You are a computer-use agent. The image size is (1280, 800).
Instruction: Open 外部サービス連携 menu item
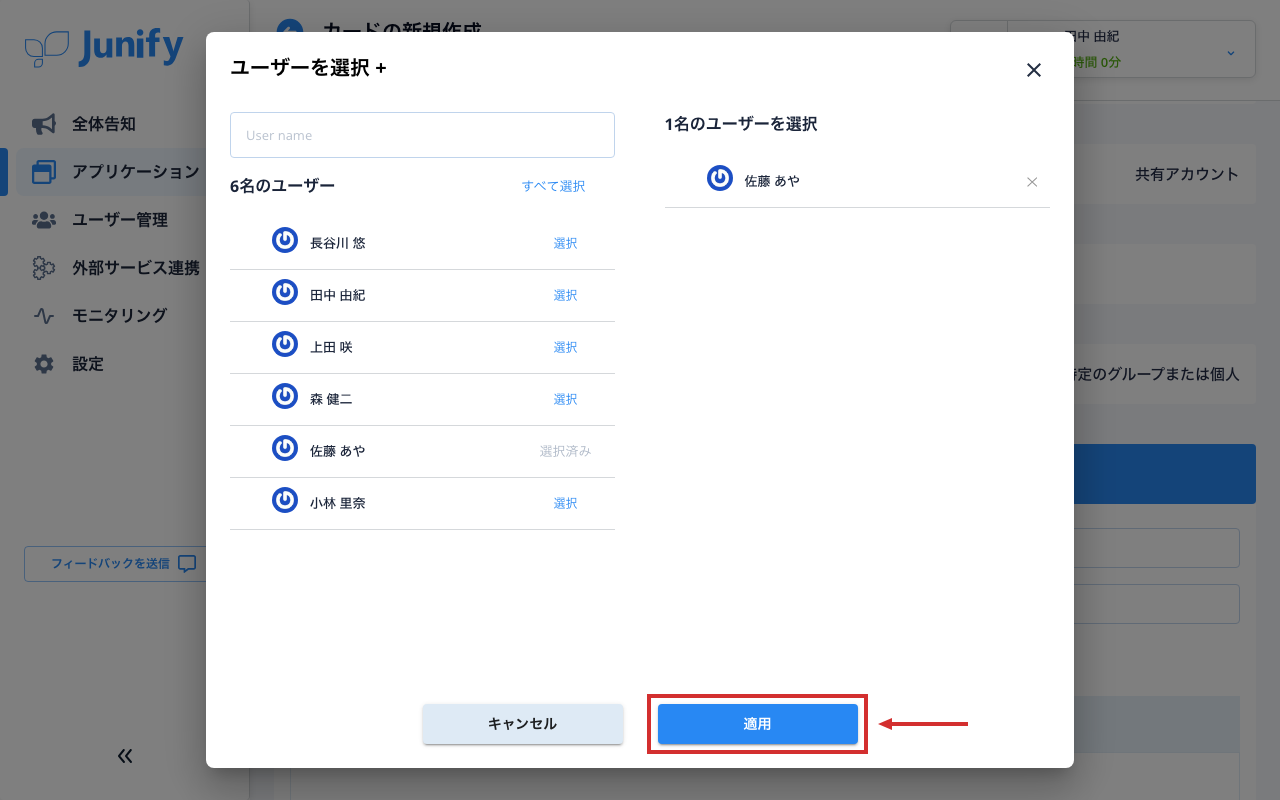coord(136,268)
